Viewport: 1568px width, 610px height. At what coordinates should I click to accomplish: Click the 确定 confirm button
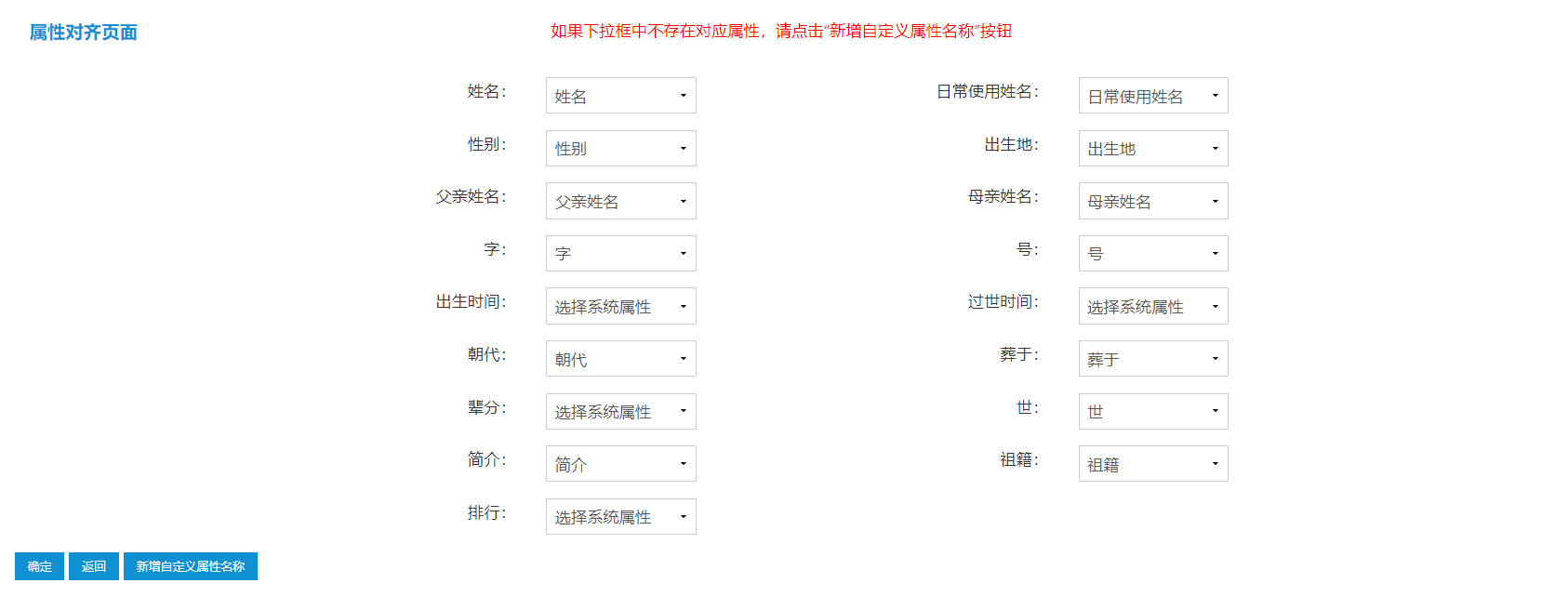pos(39,566)
